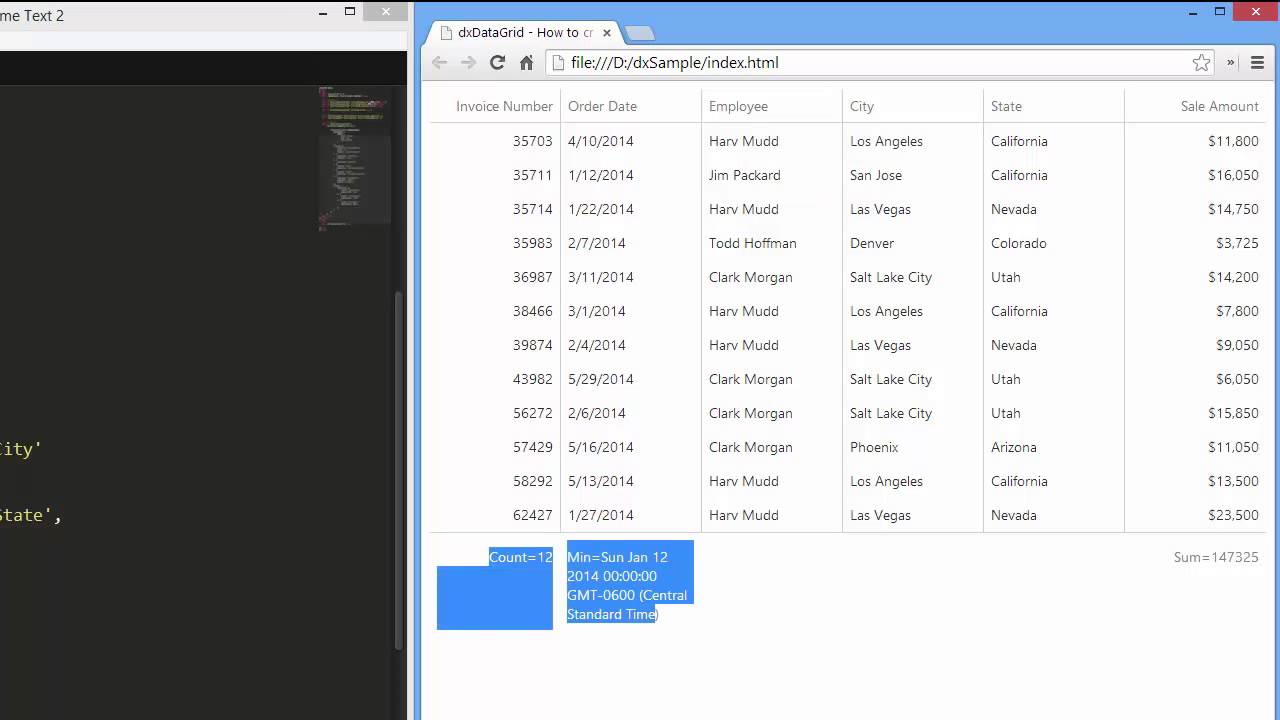The width and height of the screenshot is (1280, 720).
Task: Click invoice number 56272
Action: [532, 413]
